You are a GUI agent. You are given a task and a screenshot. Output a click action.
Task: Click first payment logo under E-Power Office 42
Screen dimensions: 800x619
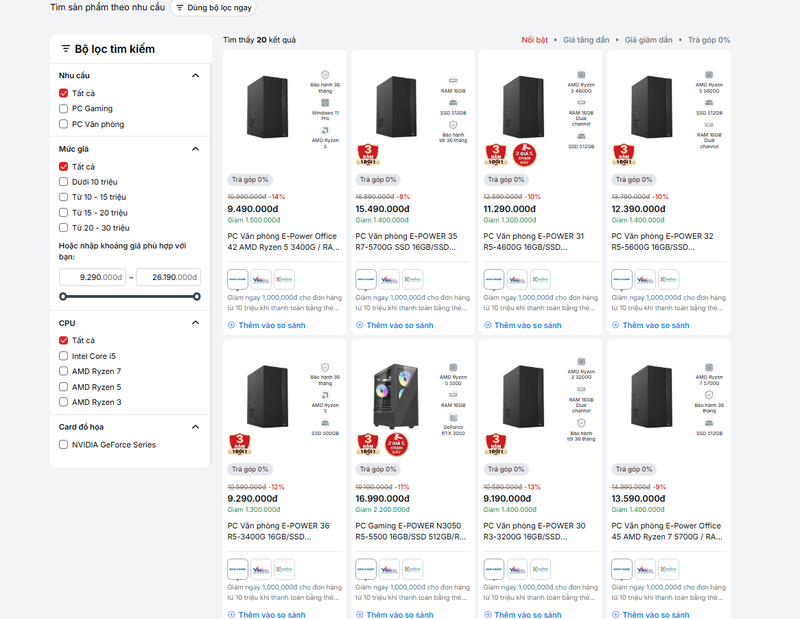[238, 279]
